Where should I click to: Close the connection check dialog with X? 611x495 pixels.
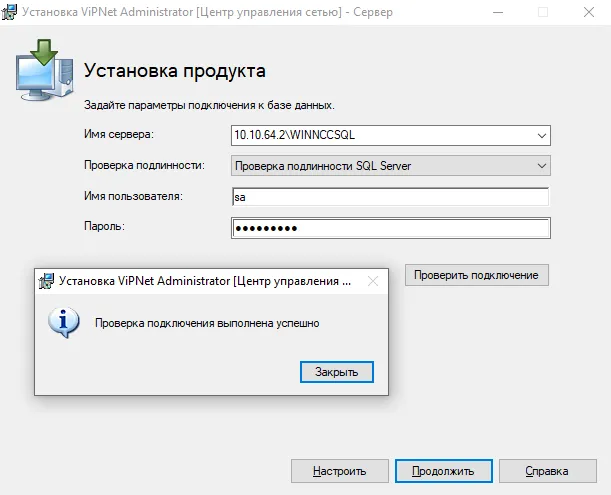(373, 281)
